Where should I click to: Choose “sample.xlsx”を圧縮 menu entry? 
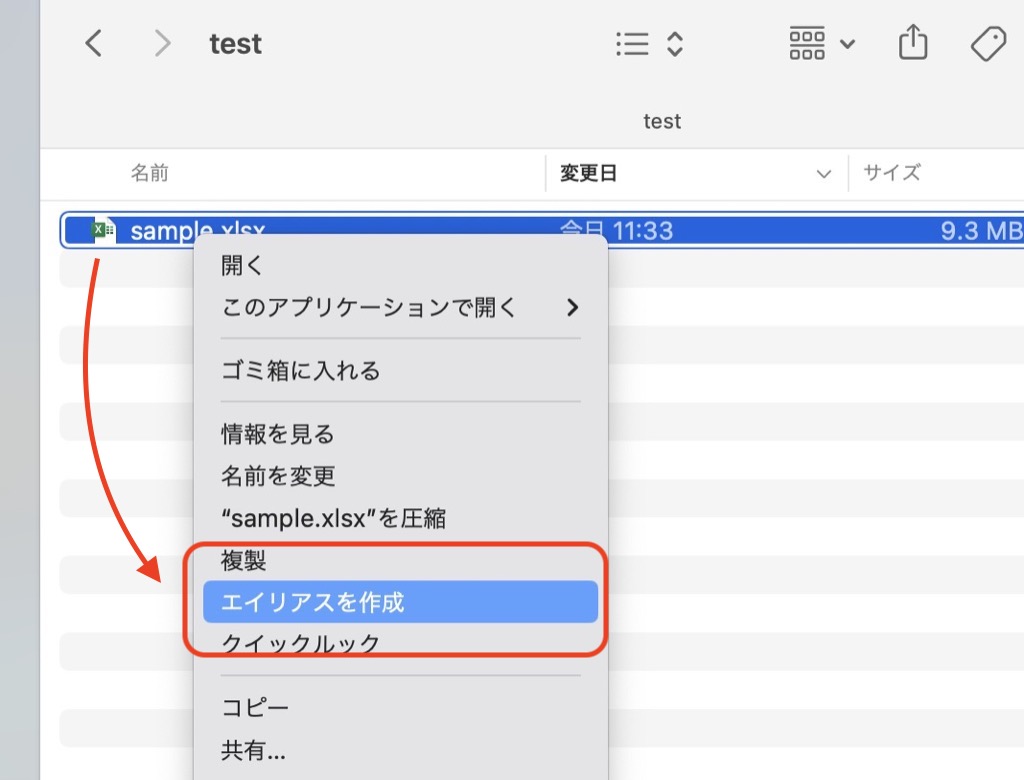[401, 518]
